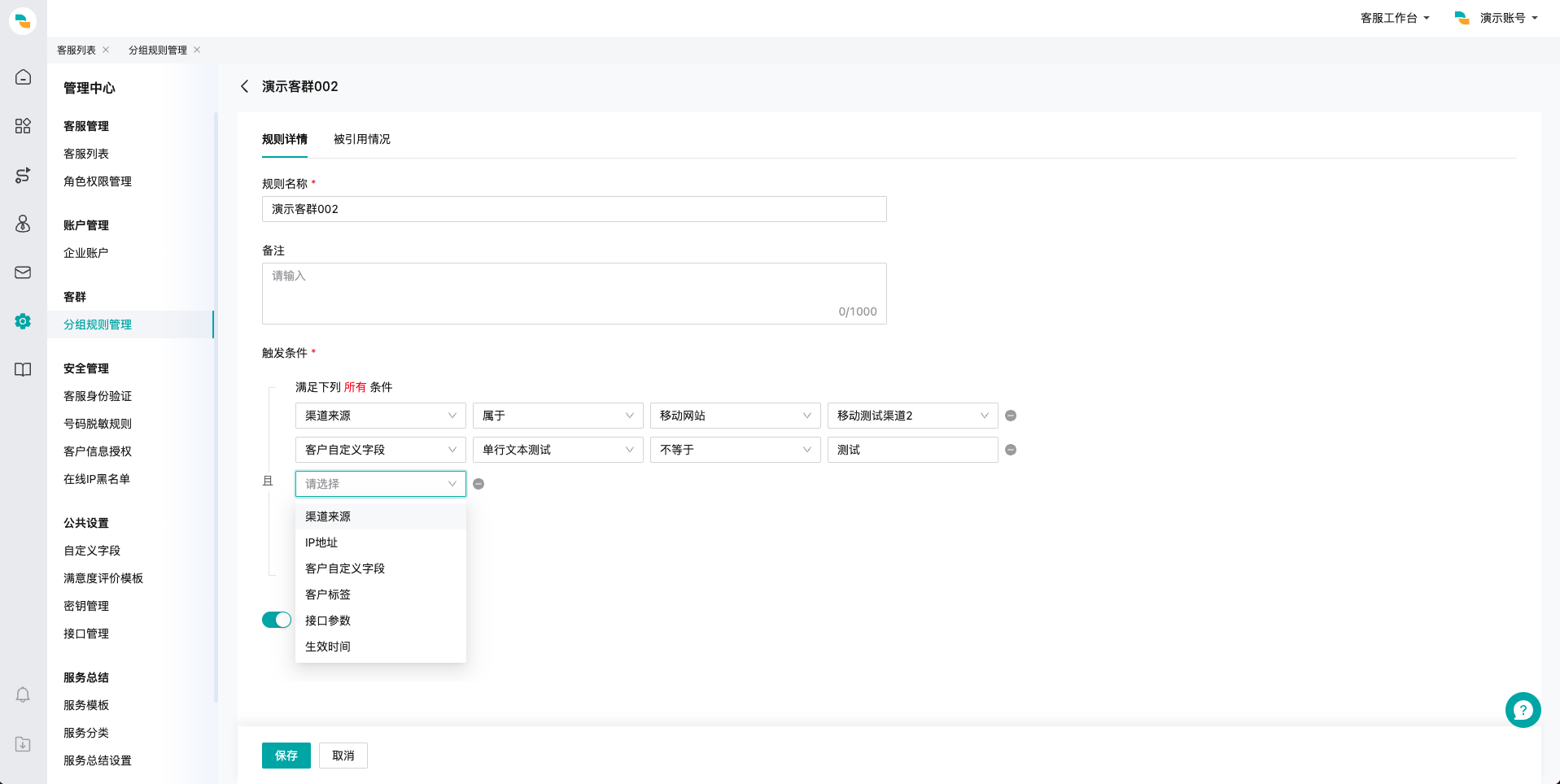Switch to the 分组规则管理 page tab

click(x=158, y=50)
